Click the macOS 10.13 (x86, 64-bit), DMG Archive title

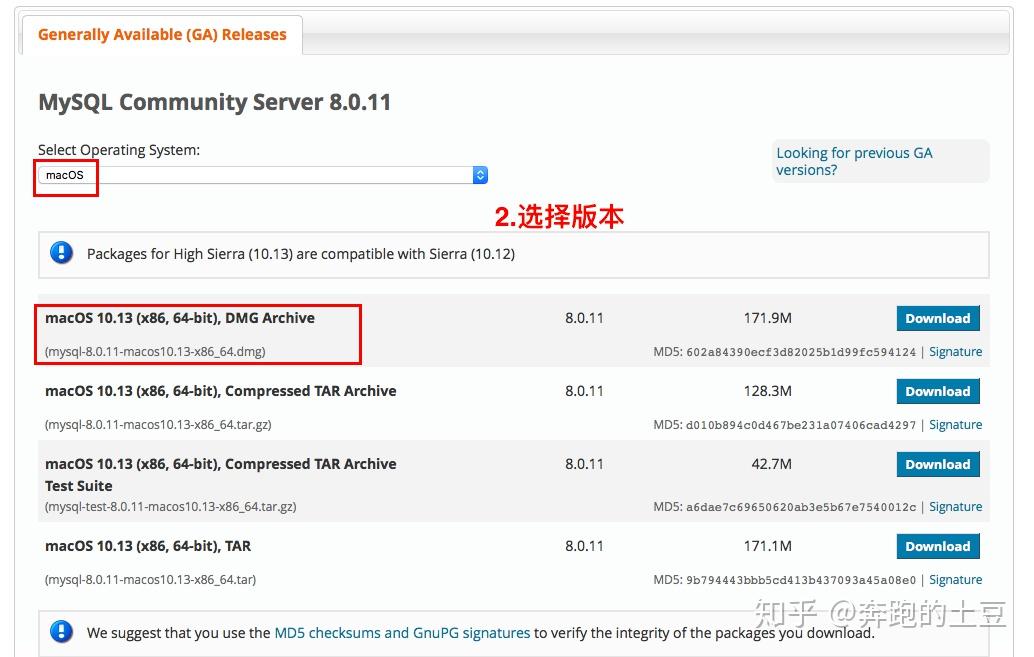click(x=180, y=318)
